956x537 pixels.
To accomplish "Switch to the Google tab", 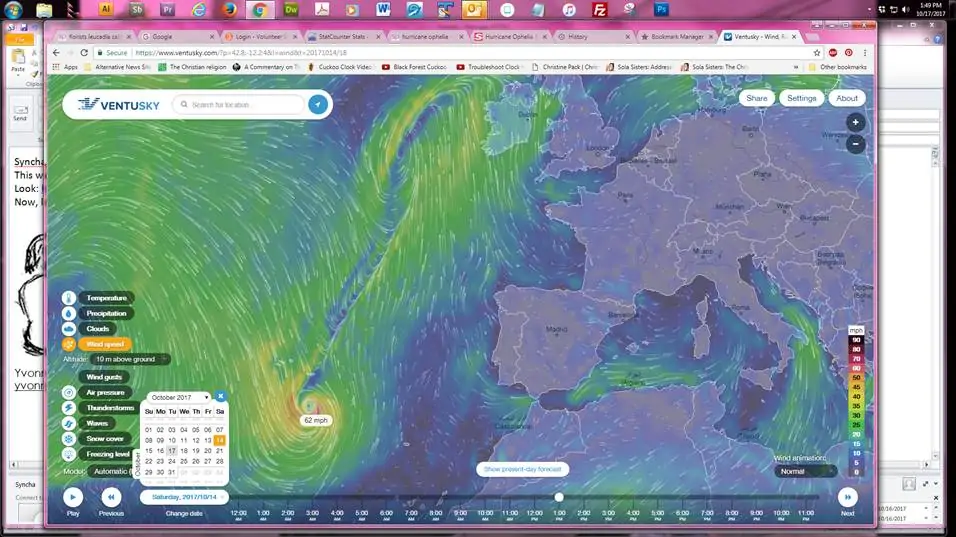I will pos(179,37).
